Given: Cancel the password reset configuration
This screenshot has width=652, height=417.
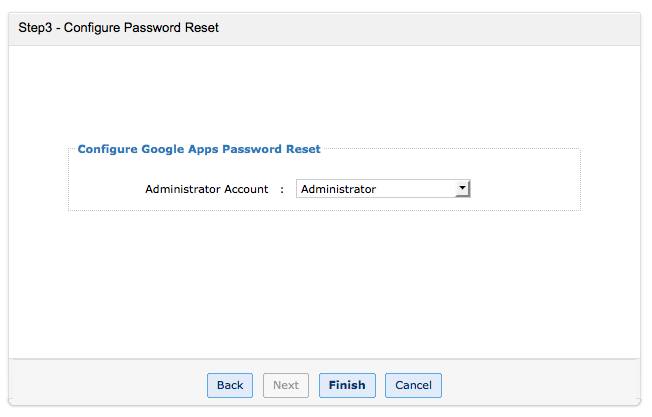Looking at the screenshot, I should tap(413, 385).
